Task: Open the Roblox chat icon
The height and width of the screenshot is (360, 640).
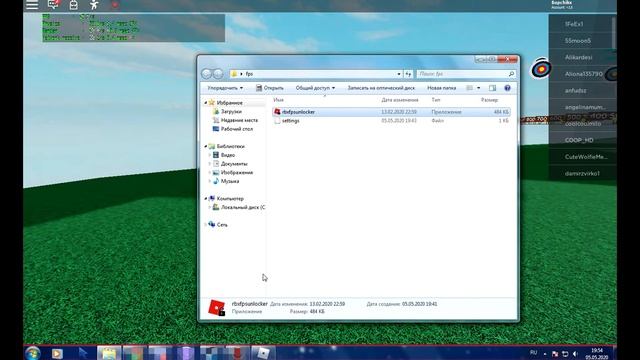Action: pos(53,4)
